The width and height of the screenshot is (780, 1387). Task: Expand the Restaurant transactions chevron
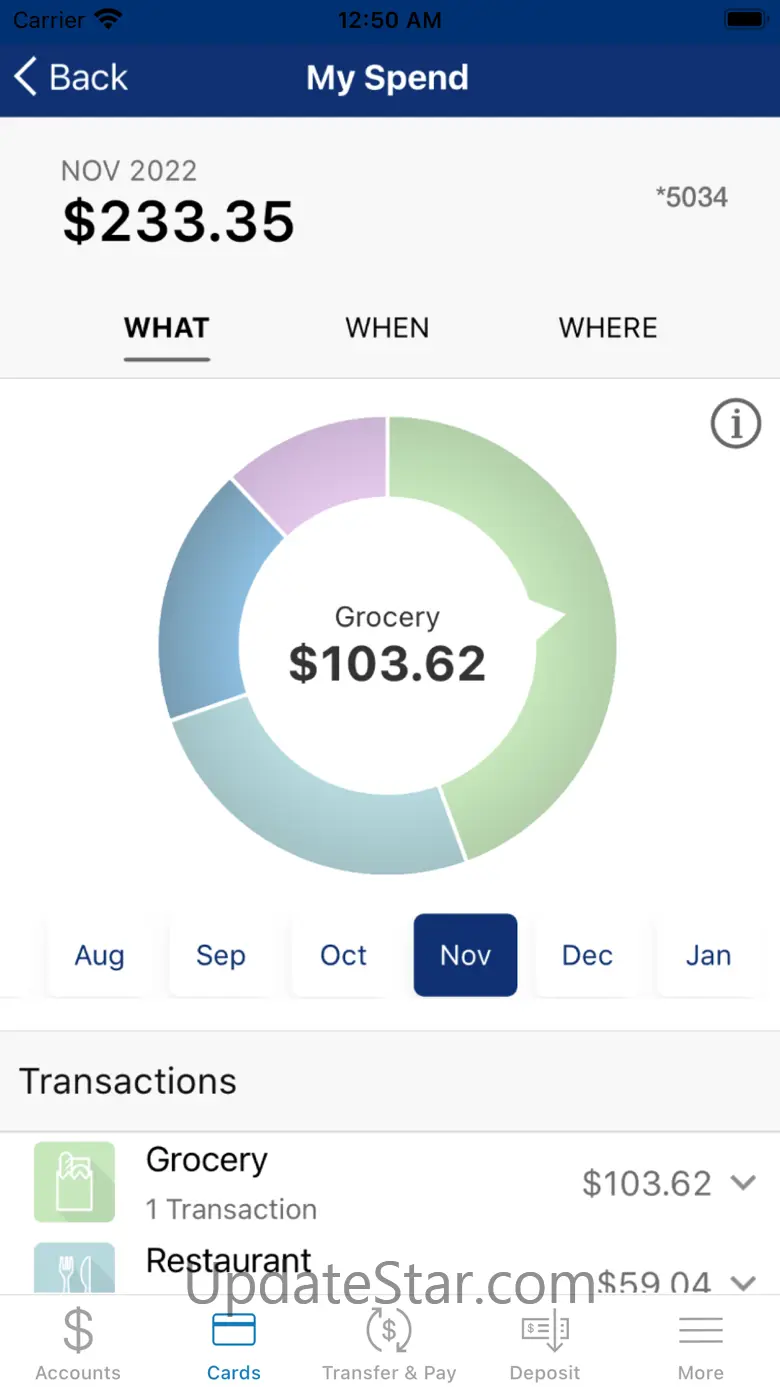(743, 1281)
